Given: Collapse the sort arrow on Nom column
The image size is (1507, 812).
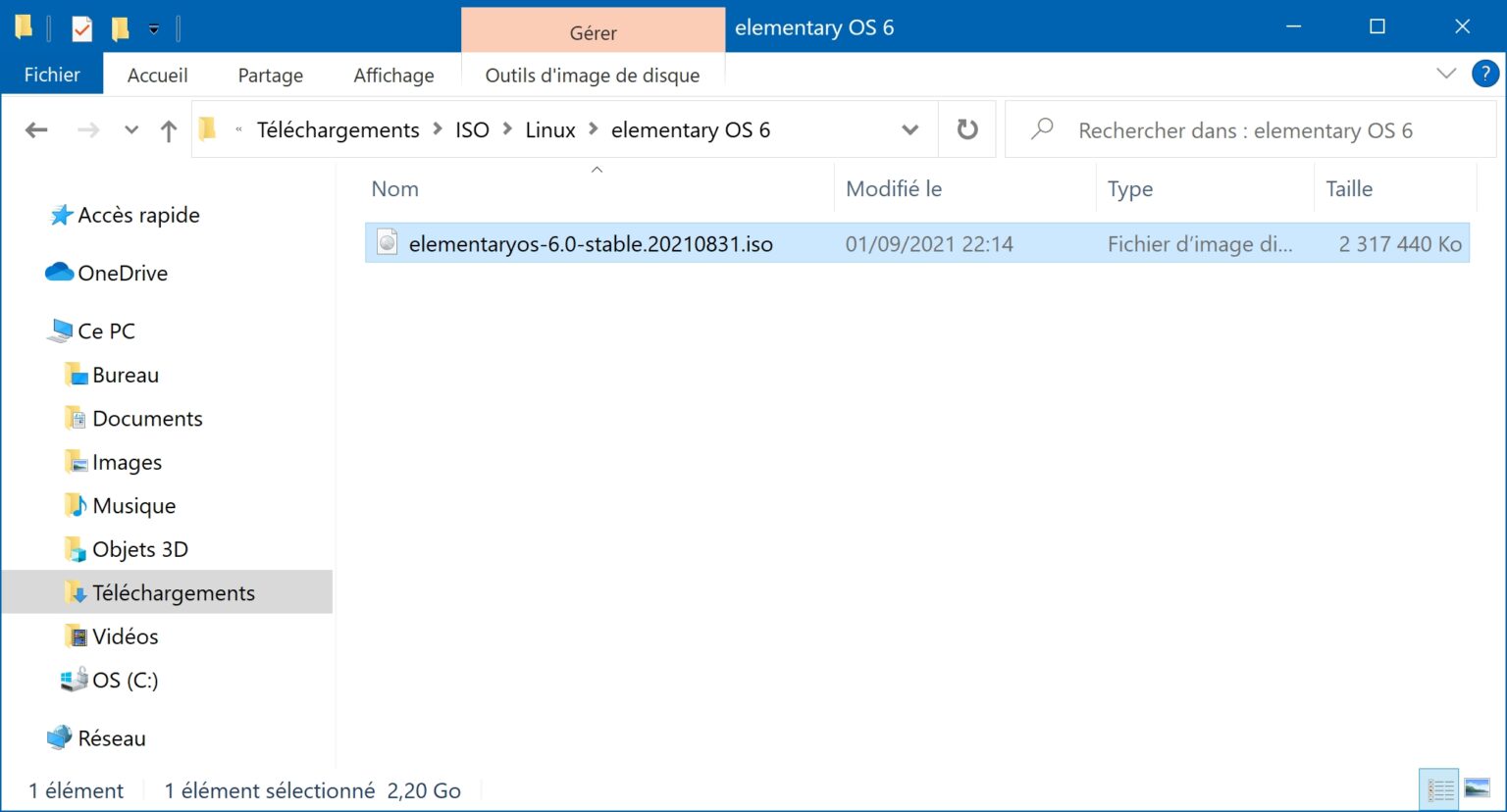Looking at the screenshot, I should click(x=597, y=169).
